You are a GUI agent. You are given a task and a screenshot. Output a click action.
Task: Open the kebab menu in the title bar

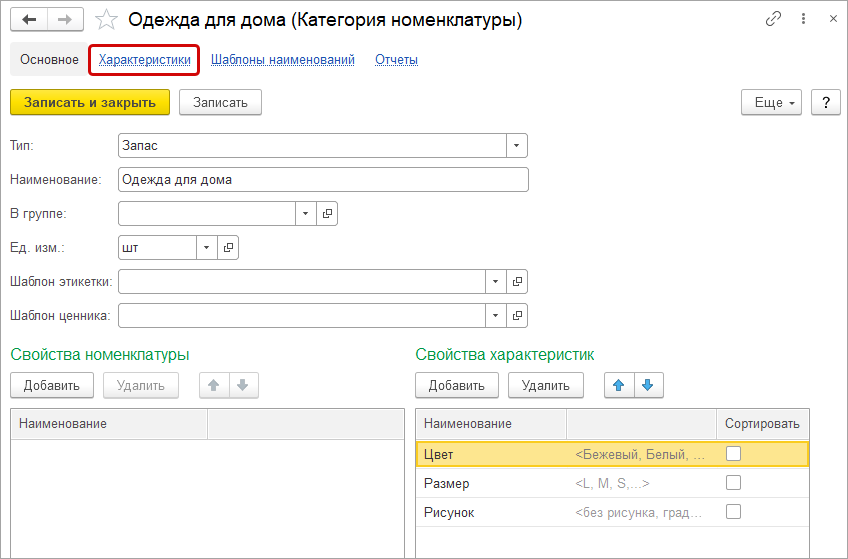(804, 19)
